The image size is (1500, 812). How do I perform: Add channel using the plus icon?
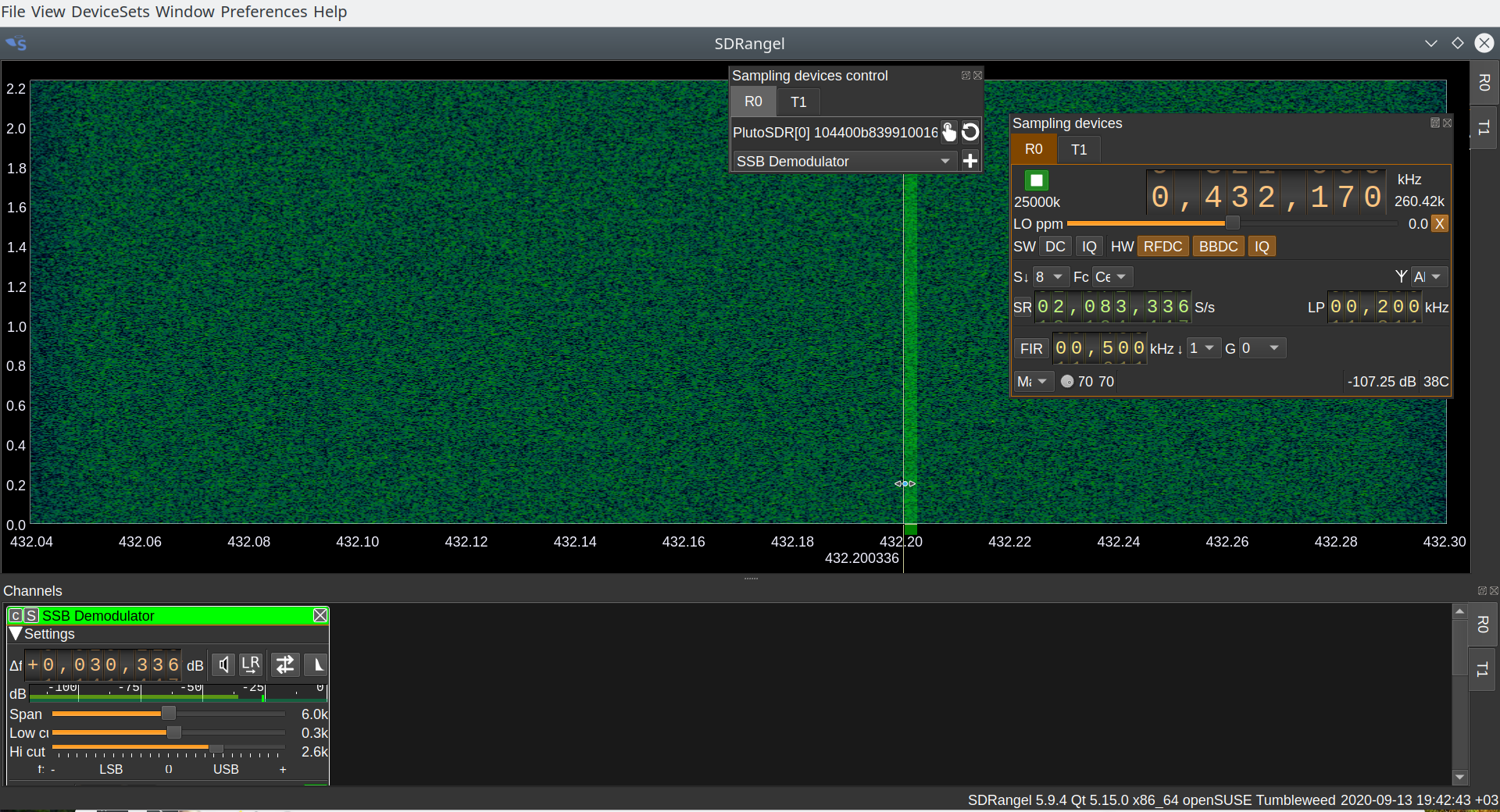click(x=970, y=161)
